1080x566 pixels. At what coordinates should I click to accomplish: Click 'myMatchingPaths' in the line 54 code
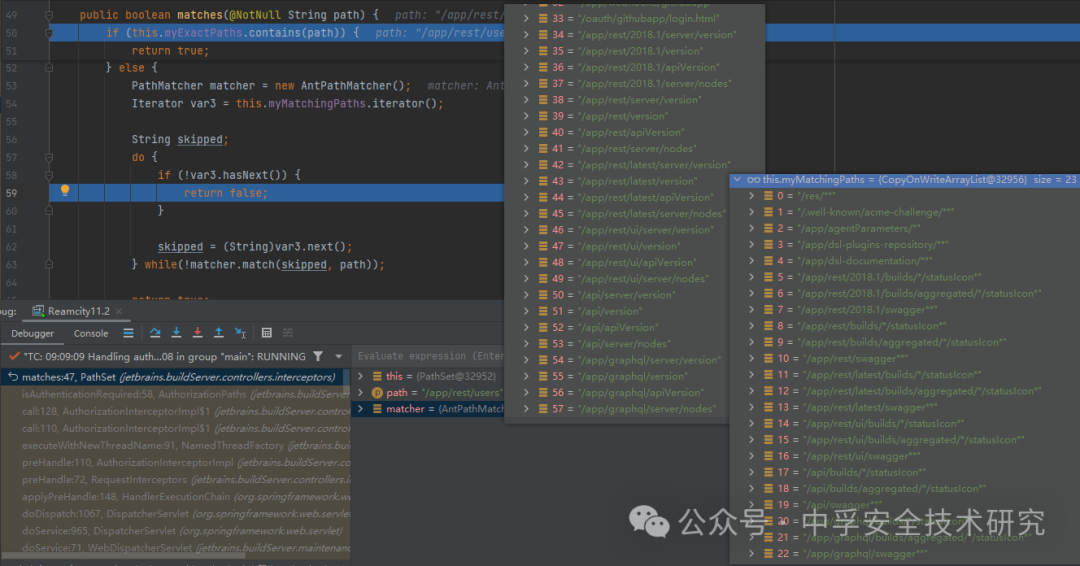tap(317, 103)
